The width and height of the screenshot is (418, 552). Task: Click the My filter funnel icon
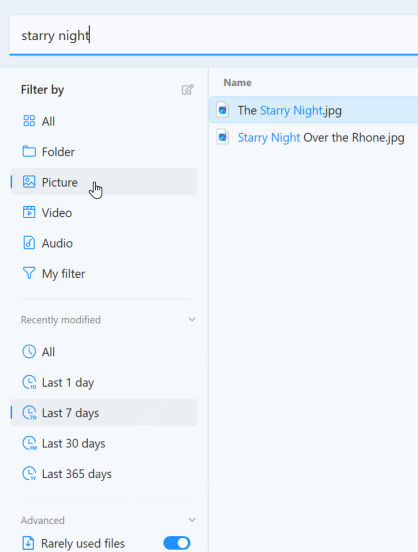point(29,273)
